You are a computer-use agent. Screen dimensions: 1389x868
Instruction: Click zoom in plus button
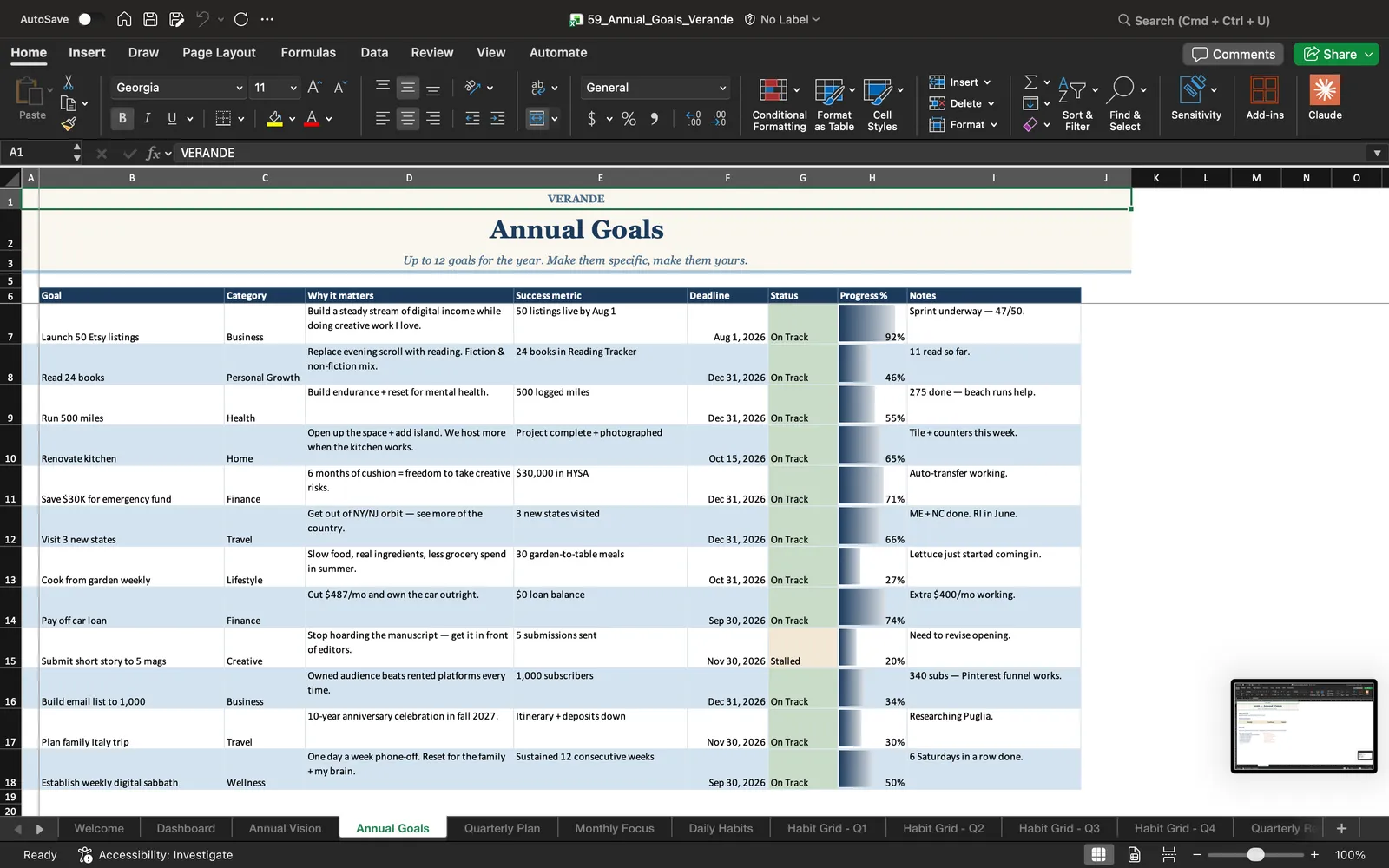(1314, 855)
